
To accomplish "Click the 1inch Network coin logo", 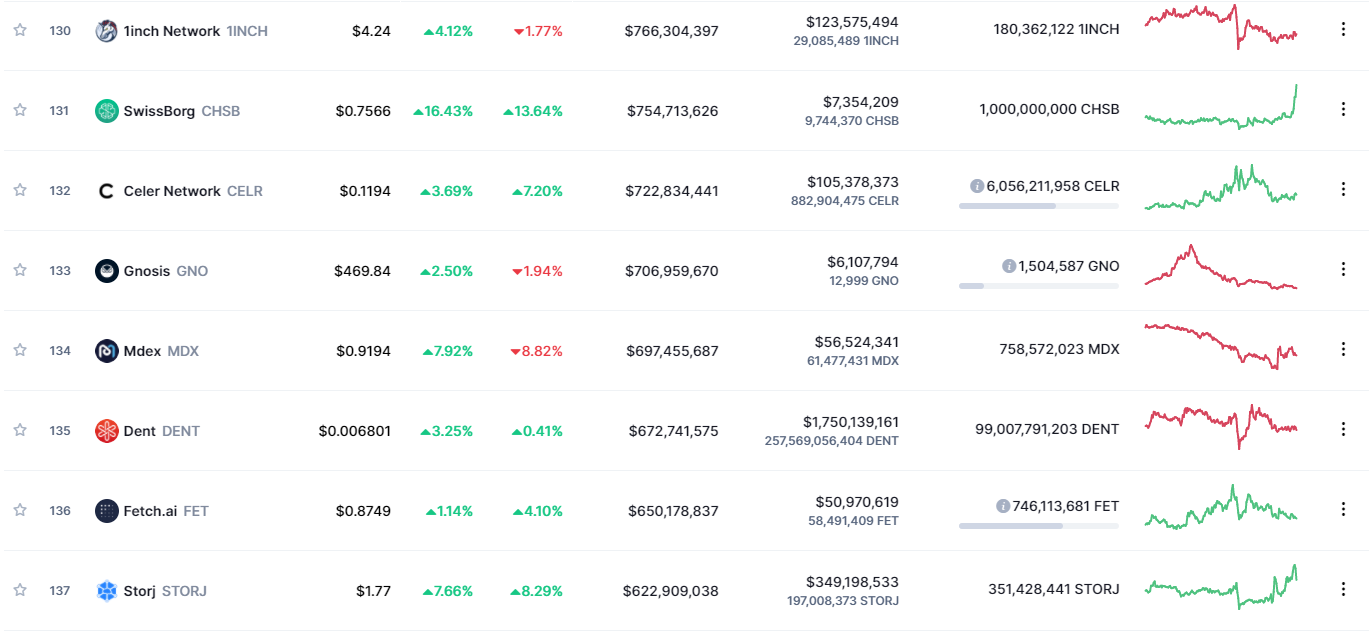I will point(106,31).
